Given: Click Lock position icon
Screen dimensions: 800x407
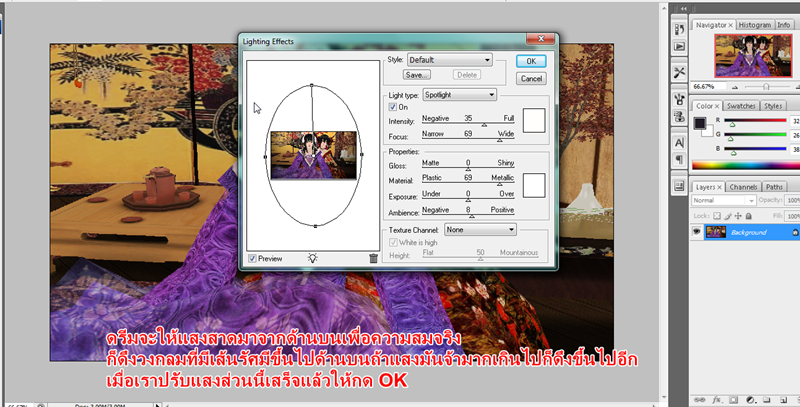Looking at the screenshot, I should [x=738, y=216].
